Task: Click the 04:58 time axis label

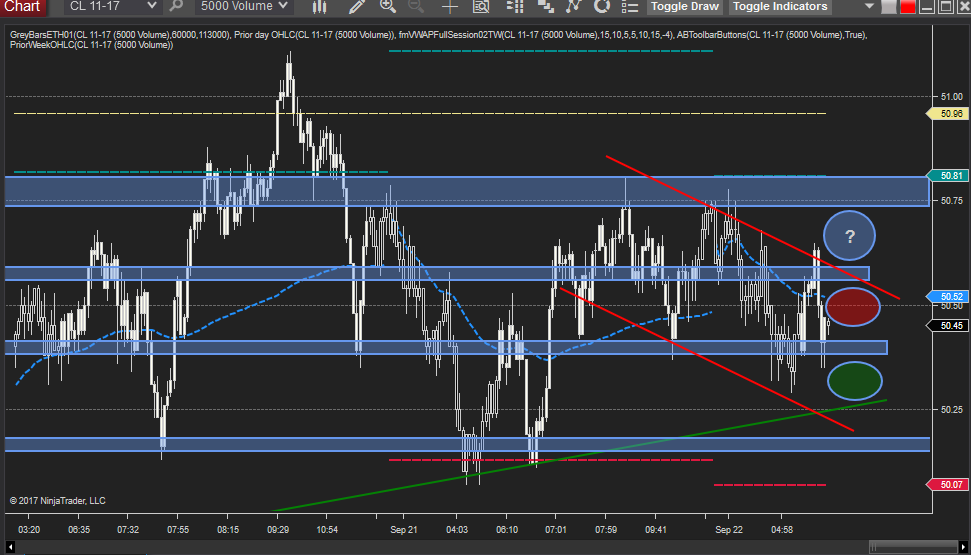Action: coord(782,530)
